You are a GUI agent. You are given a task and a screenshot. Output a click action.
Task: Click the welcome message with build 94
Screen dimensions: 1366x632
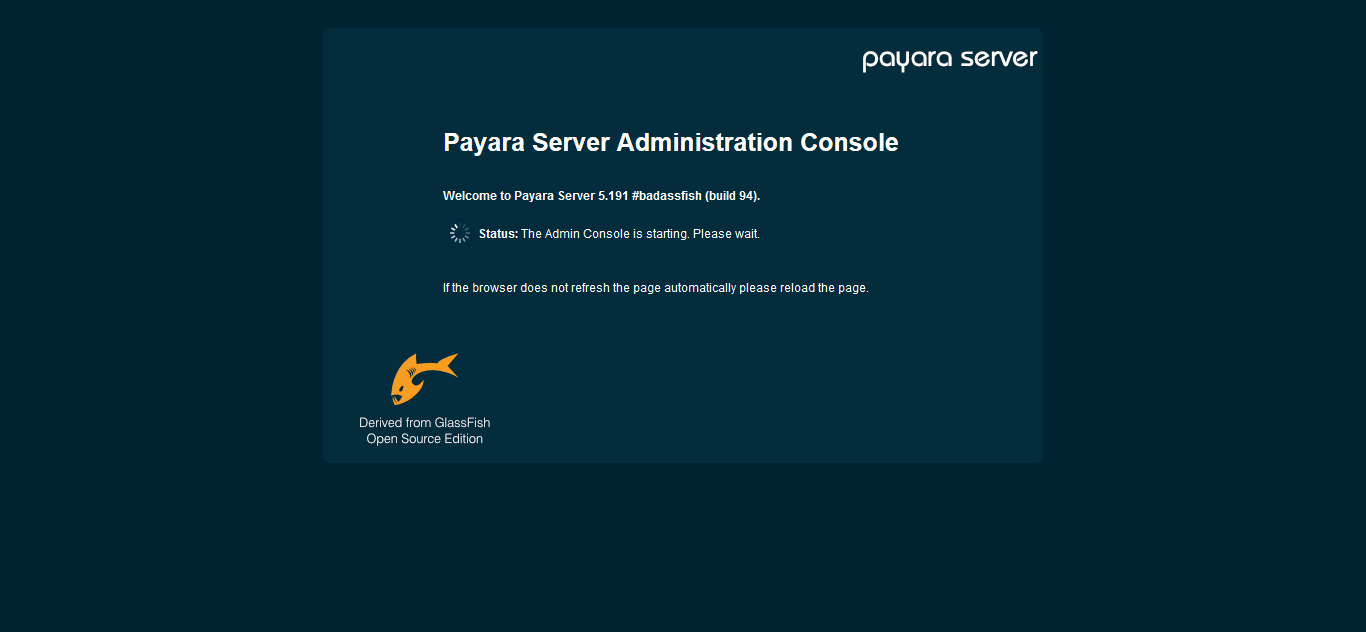pos(601,195)
